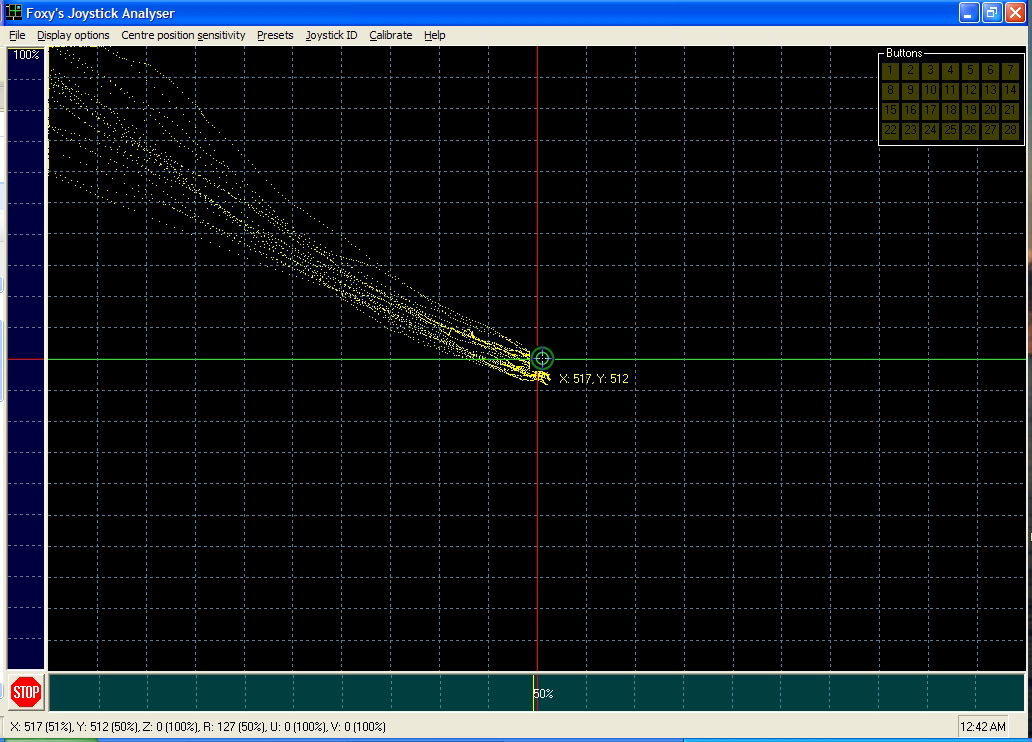Click the 12:42 AM clock in status bar
This screenshot has height=742, width=1032.
pyautogui.click(x=983, y=727)
